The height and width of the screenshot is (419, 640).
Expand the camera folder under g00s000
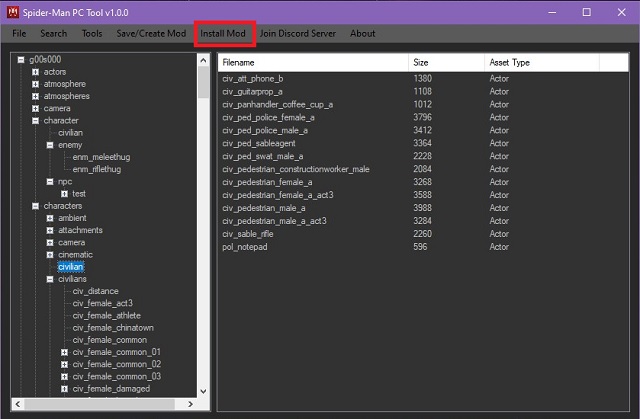click(36, 109)
